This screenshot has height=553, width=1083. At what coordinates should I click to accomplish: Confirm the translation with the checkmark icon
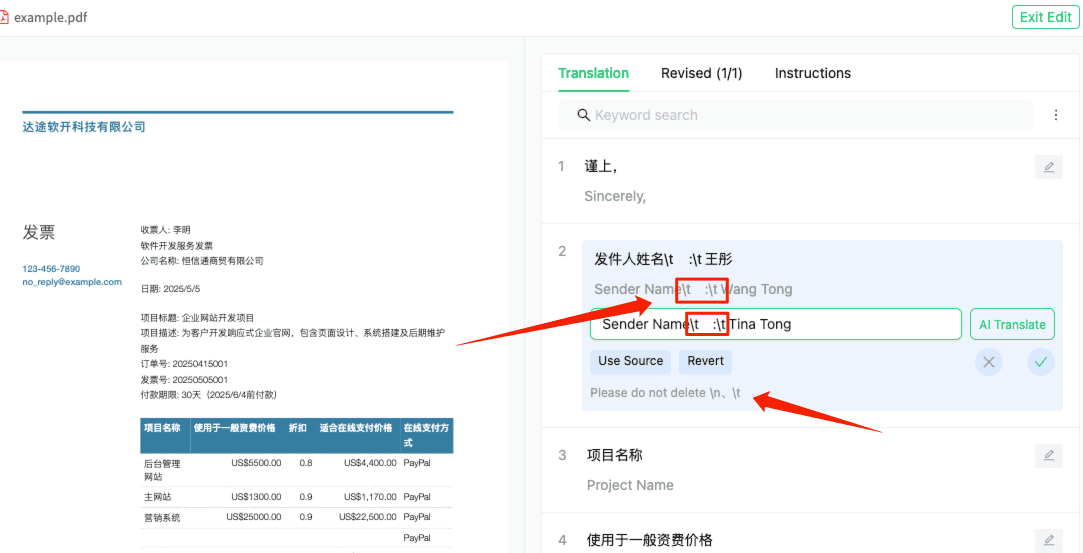point(1041,362)
